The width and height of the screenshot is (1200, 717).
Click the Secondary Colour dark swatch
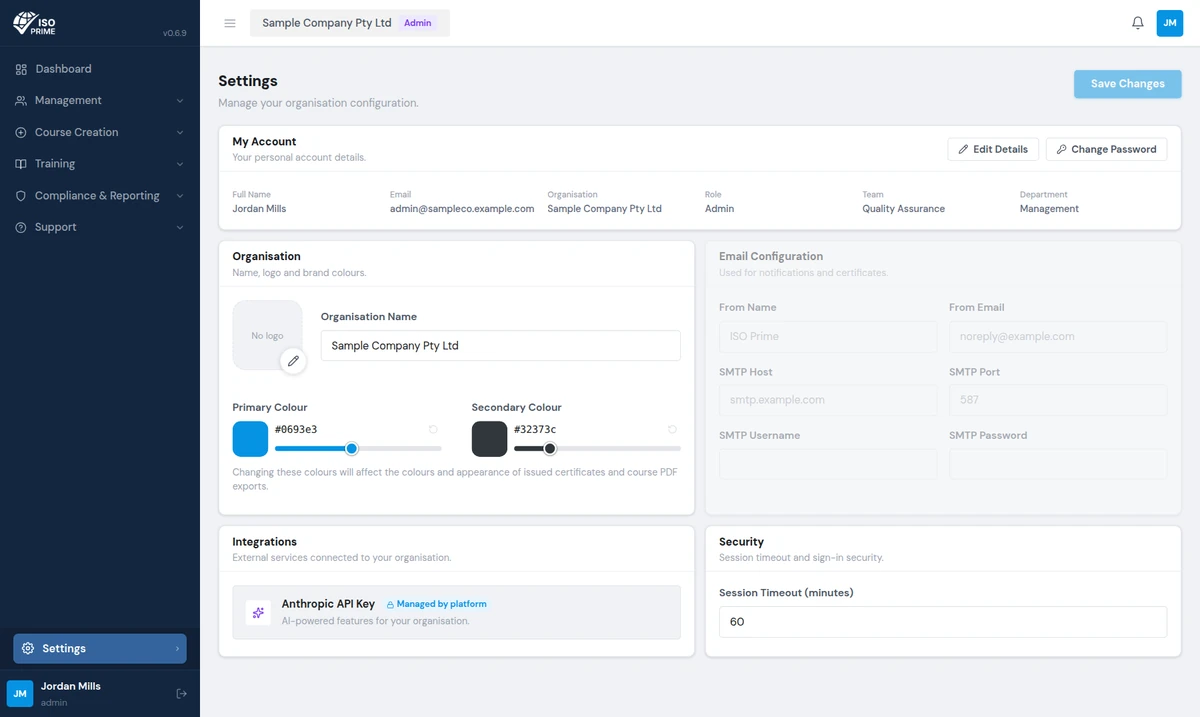click(490, 439)
